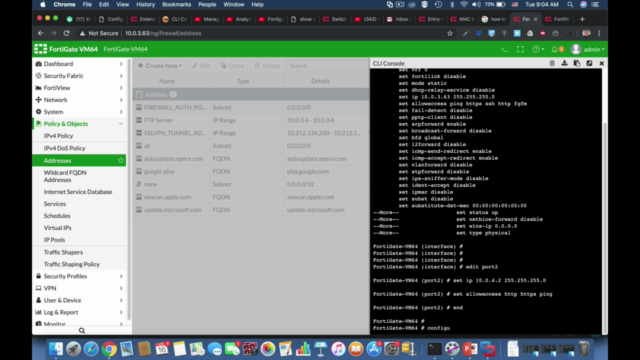Click the Chrome address bar URL
This screenshot has height=360, width=640.
click(x=163, y=33)
